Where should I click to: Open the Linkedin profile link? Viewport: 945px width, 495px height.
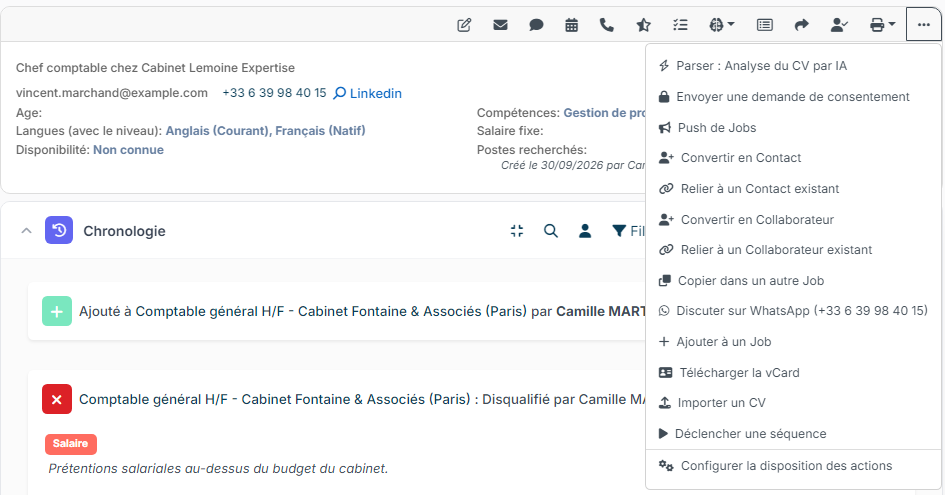click(368, 93)
